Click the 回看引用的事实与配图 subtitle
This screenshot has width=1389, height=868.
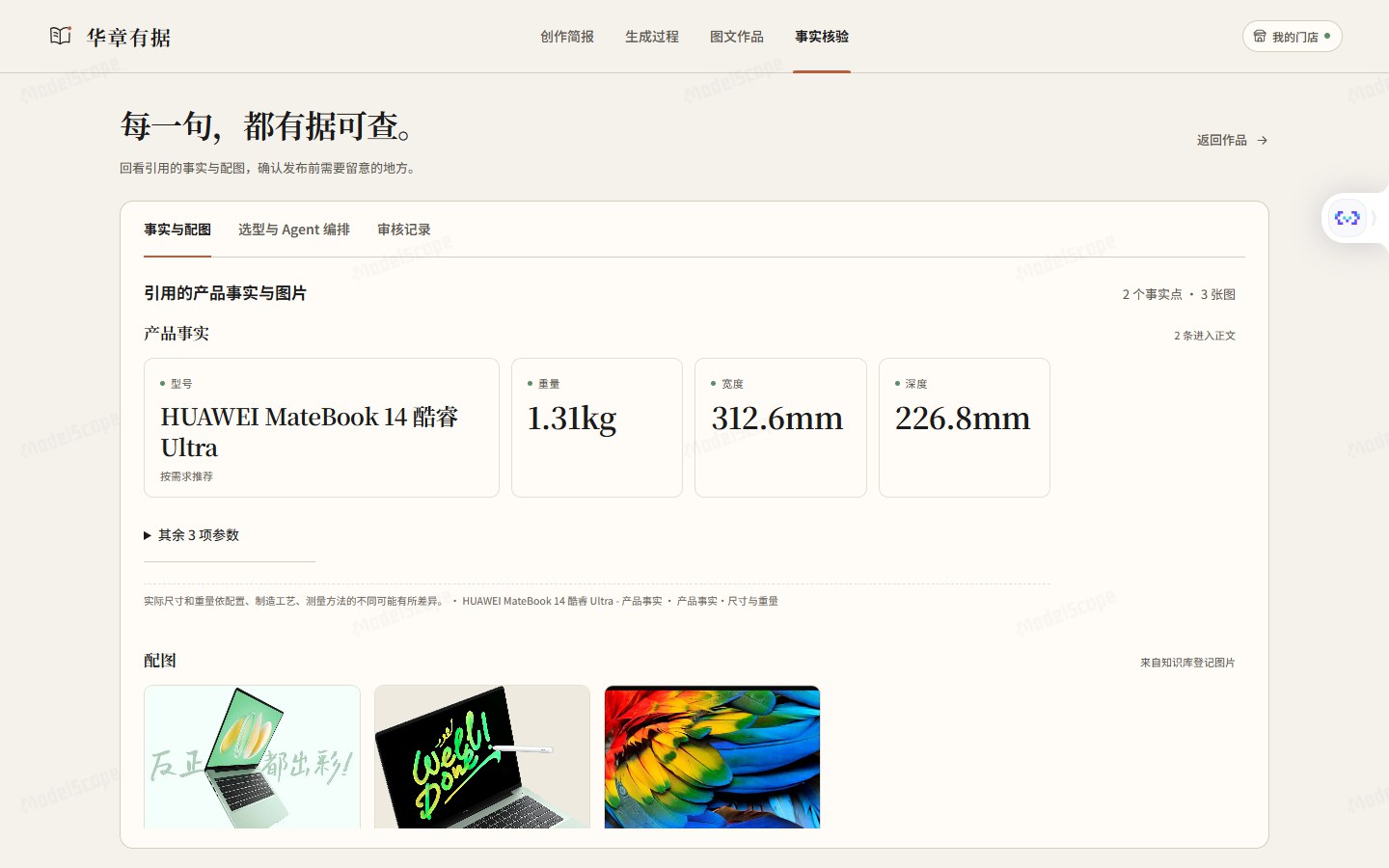[269, 168]
